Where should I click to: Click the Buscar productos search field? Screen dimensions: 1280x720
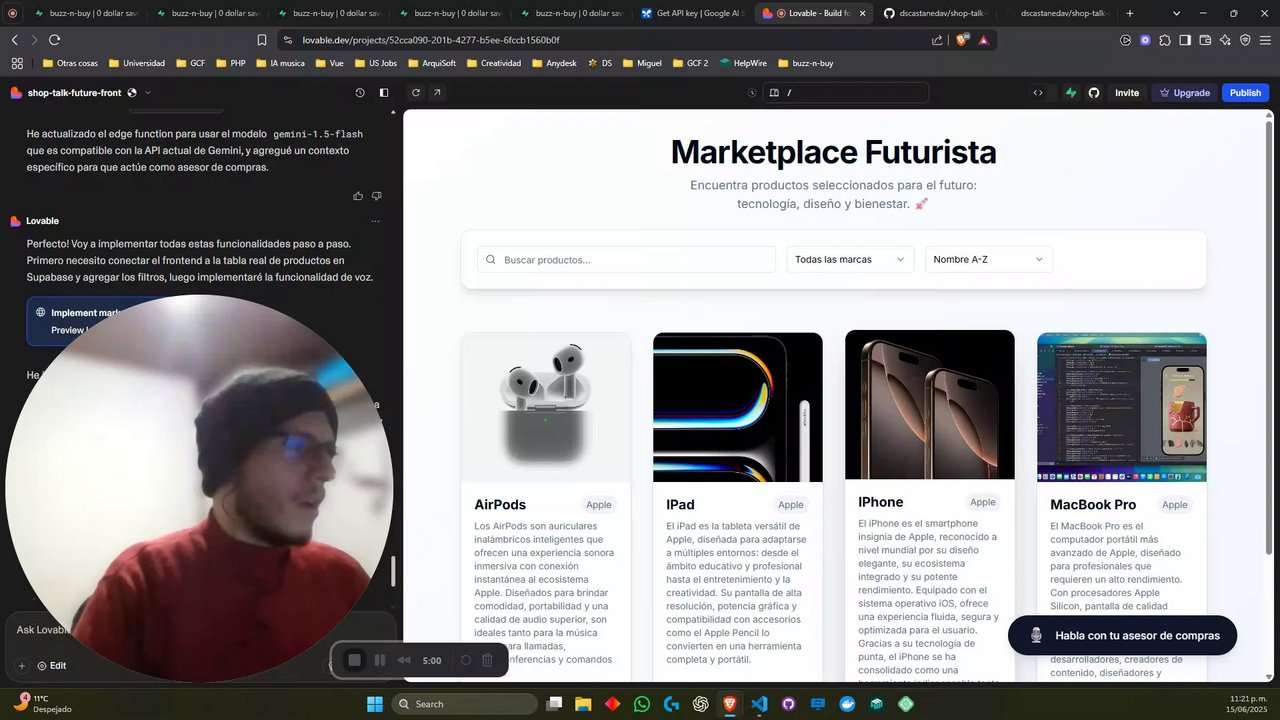(x=626, y=260)
